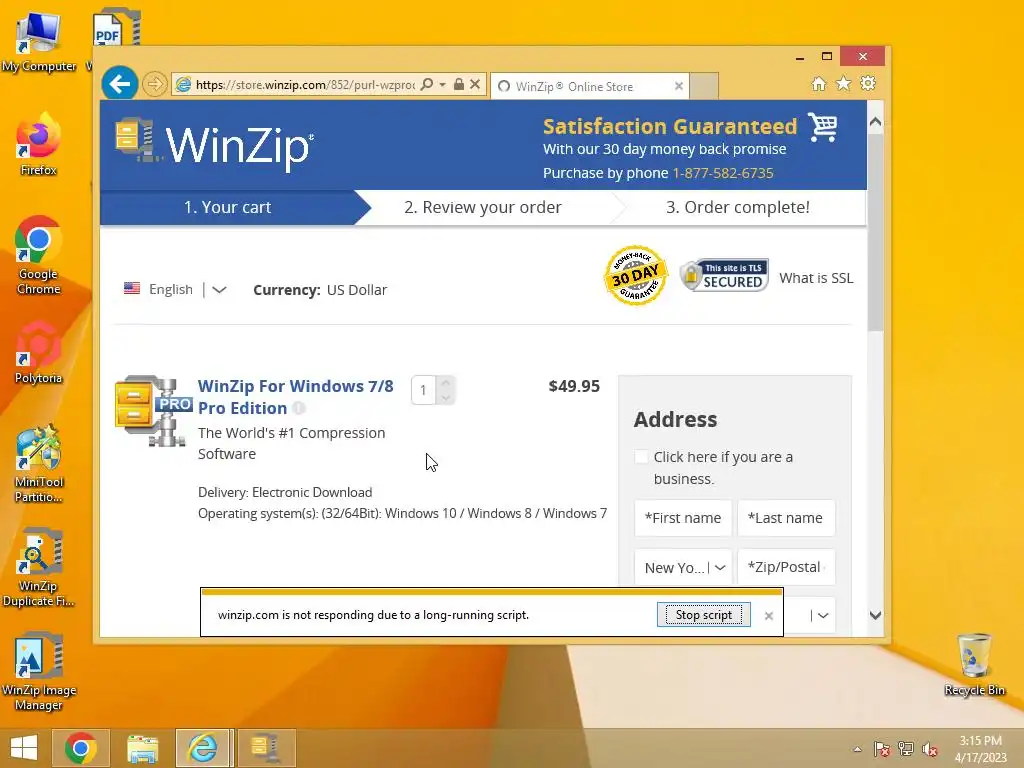Select the WinZip Online Store tab
Viewport: 1024px width, 768px height.
(x=588, y=86)
